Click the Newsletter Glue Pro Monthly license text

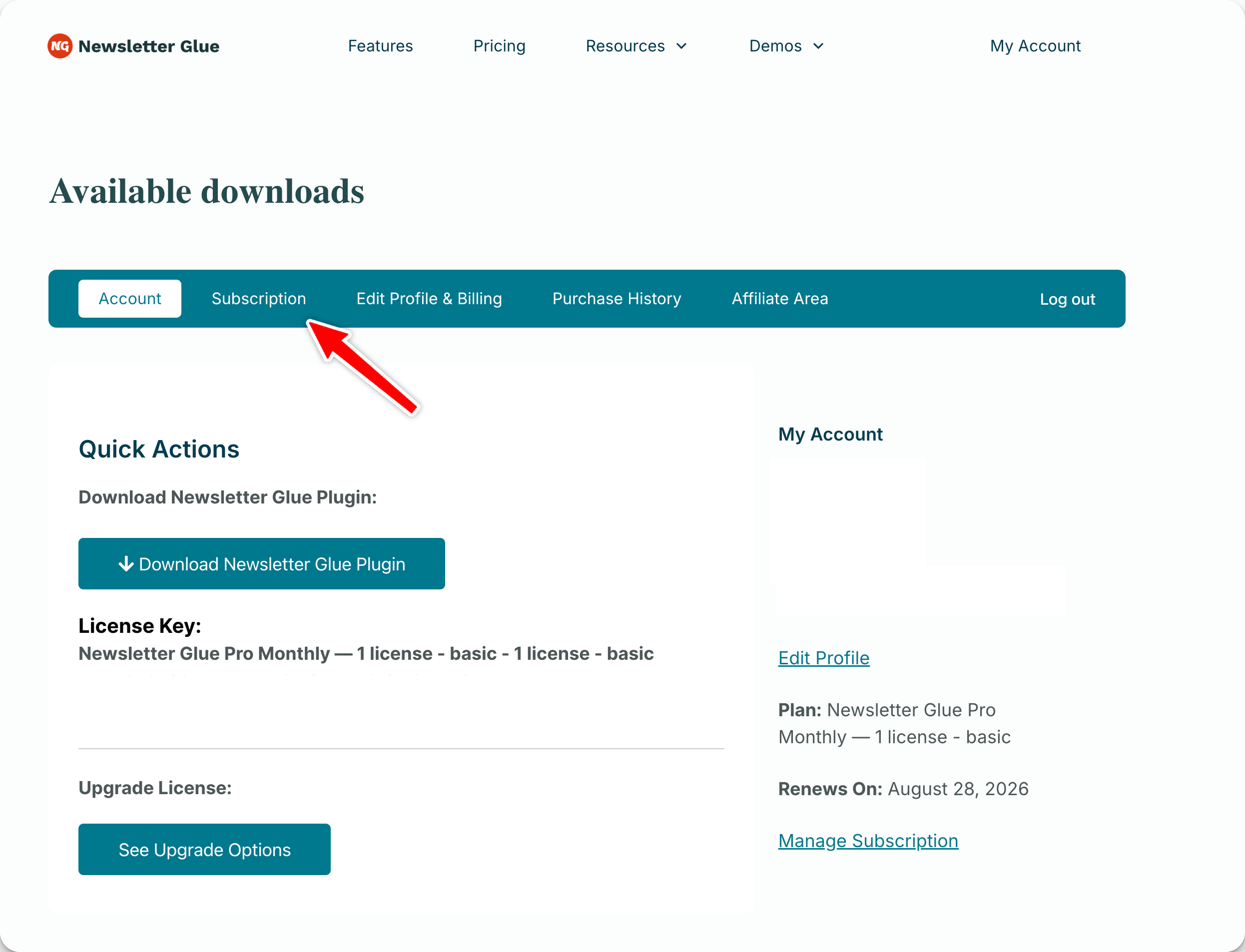pyautogui.click(x=366, y=653)
